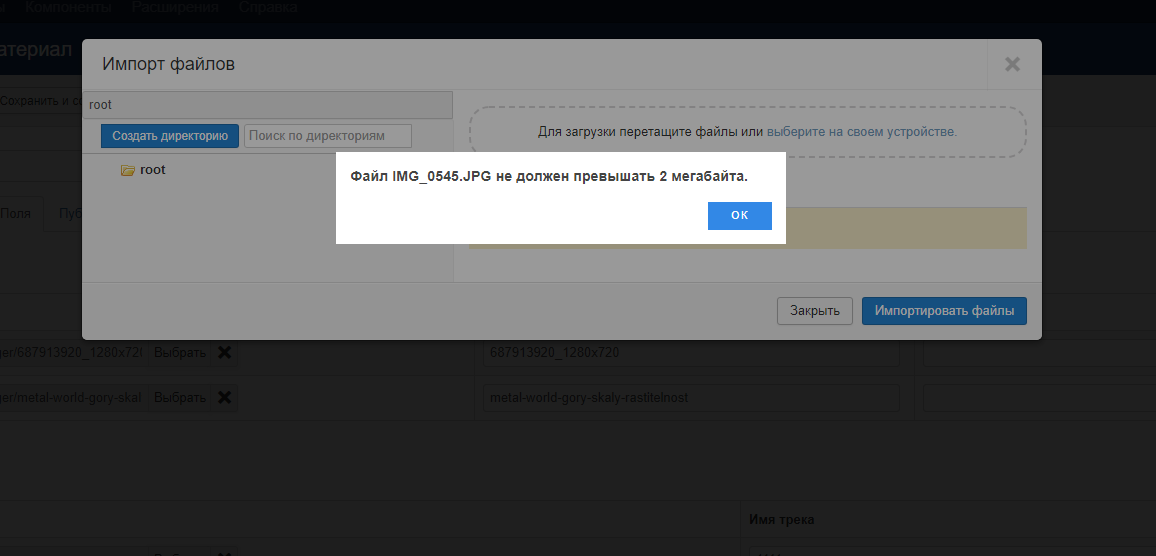Clear the metal-world-gory image with X icon

[x=225, y=398]
